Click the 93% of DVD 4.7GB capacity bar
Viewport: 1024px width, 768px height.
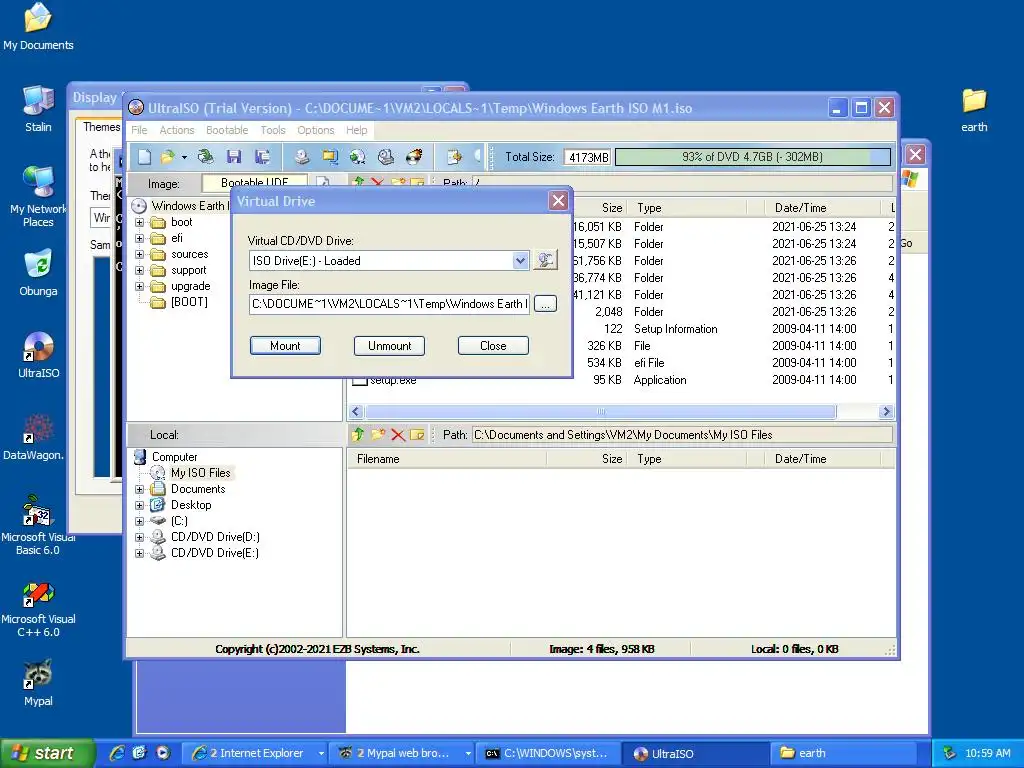(x=752, y=157)
